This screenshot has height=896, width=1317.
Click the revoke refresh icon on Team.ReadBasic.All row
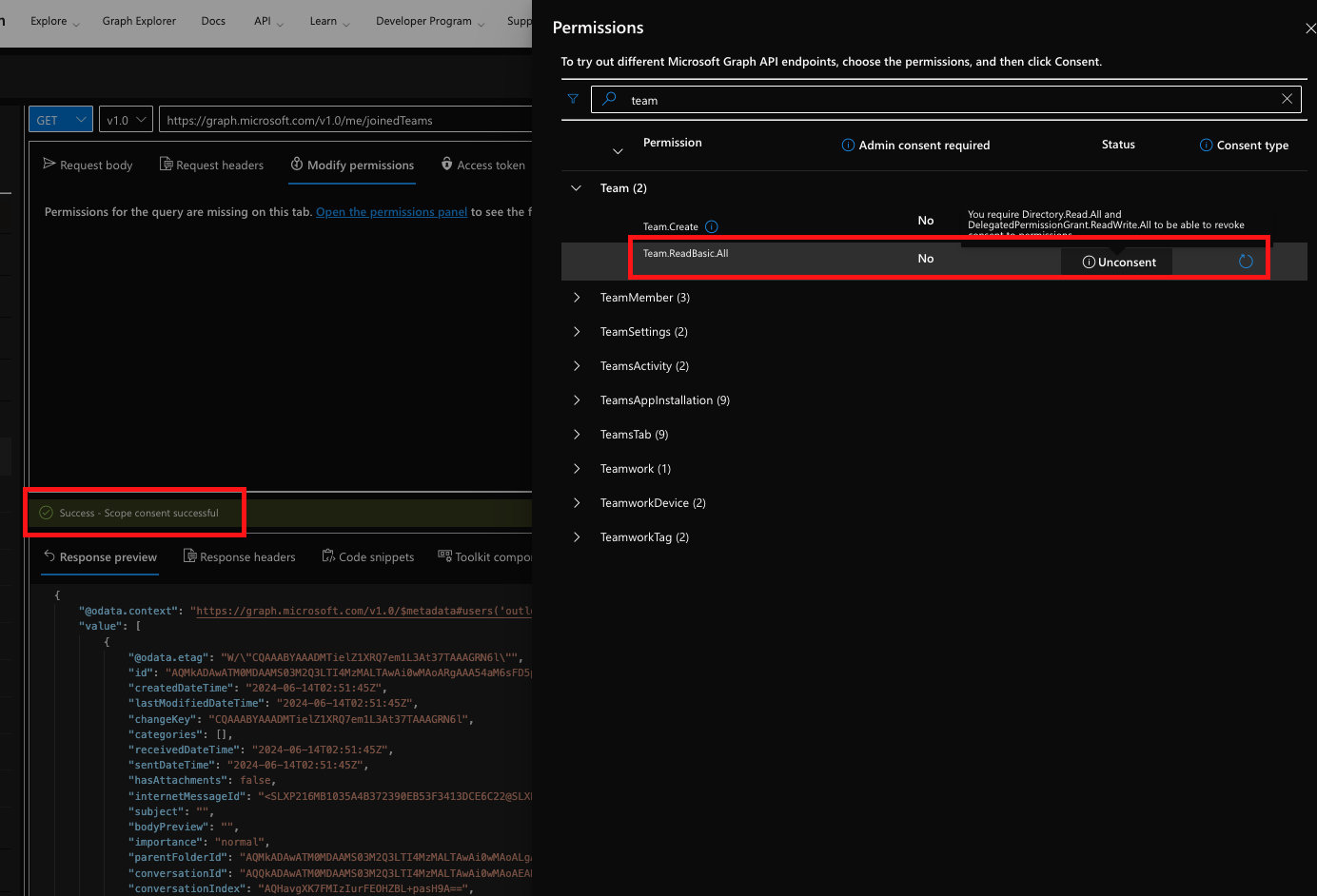[1247, 260]
